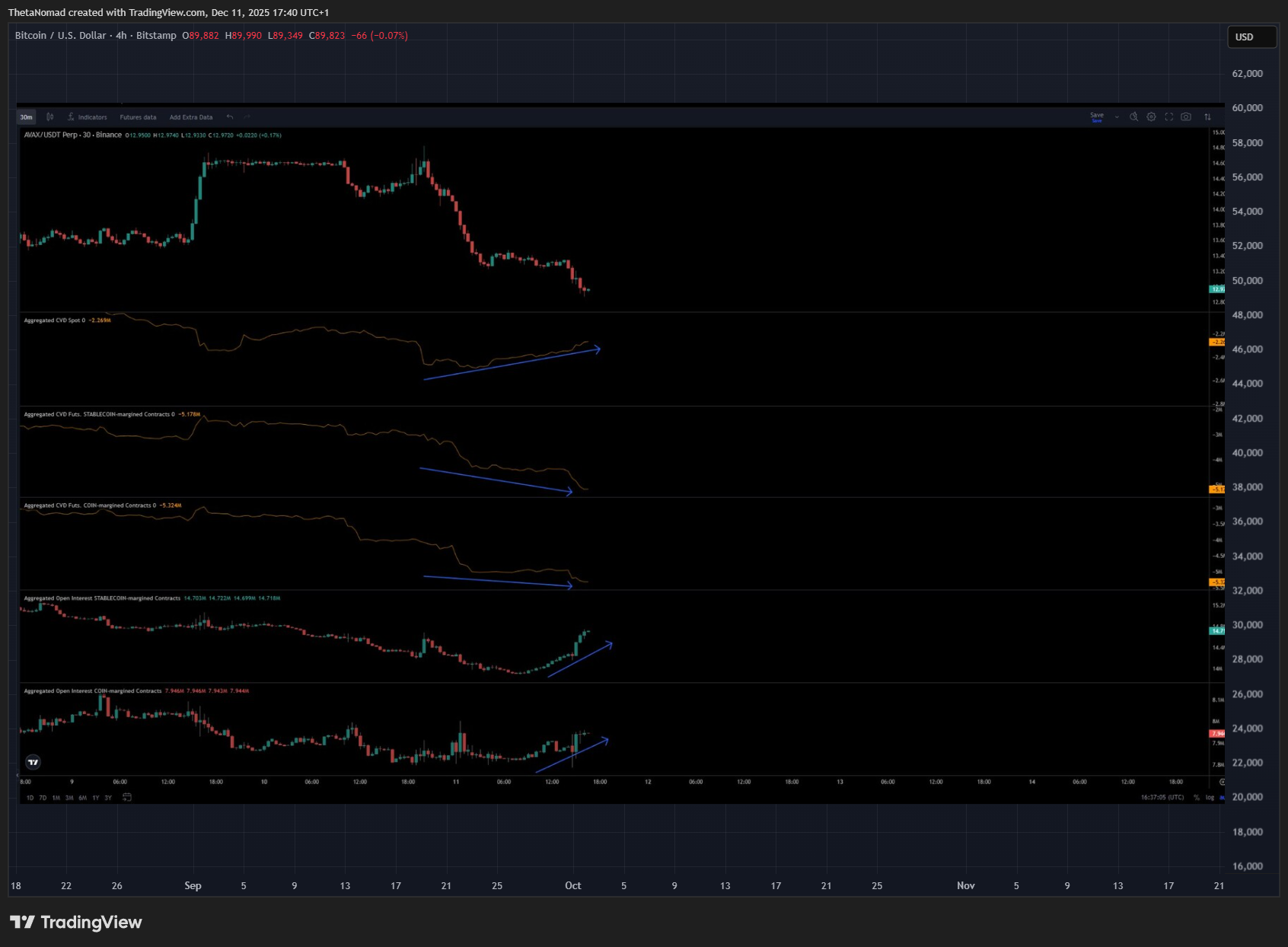Click the 16,000 price axis label
1288x947 pixels.
coord(1248,866)
